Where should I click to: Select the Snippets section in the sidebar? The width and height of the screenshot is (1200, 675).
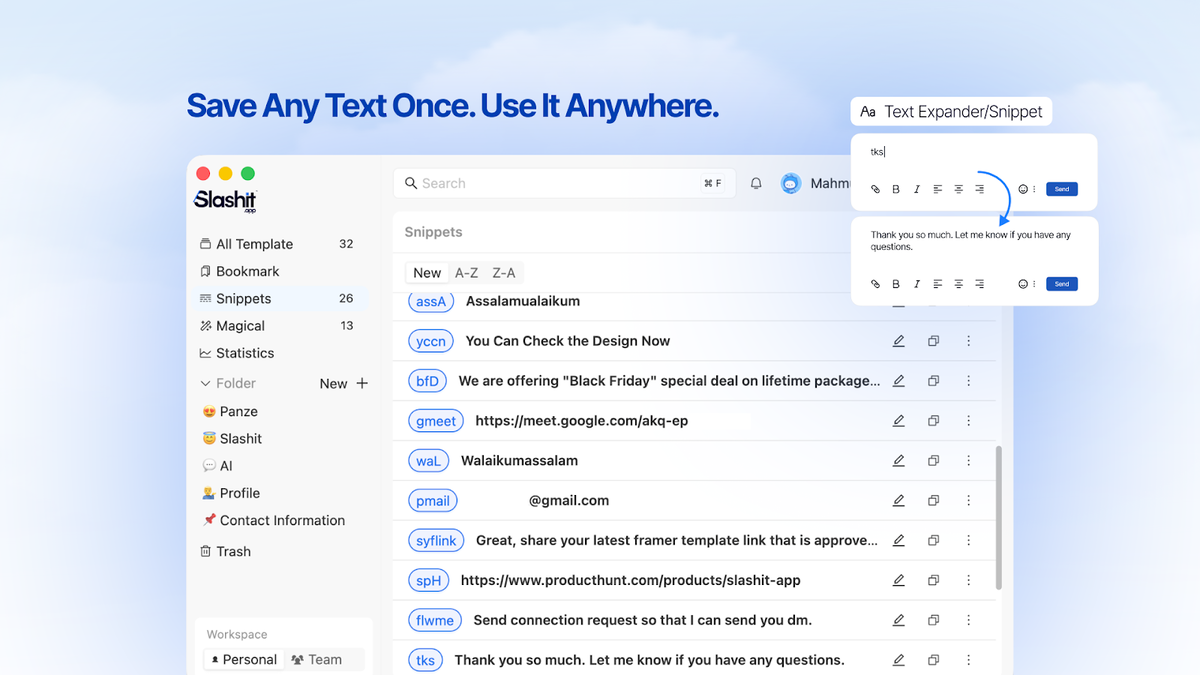[x=244, y=298]
